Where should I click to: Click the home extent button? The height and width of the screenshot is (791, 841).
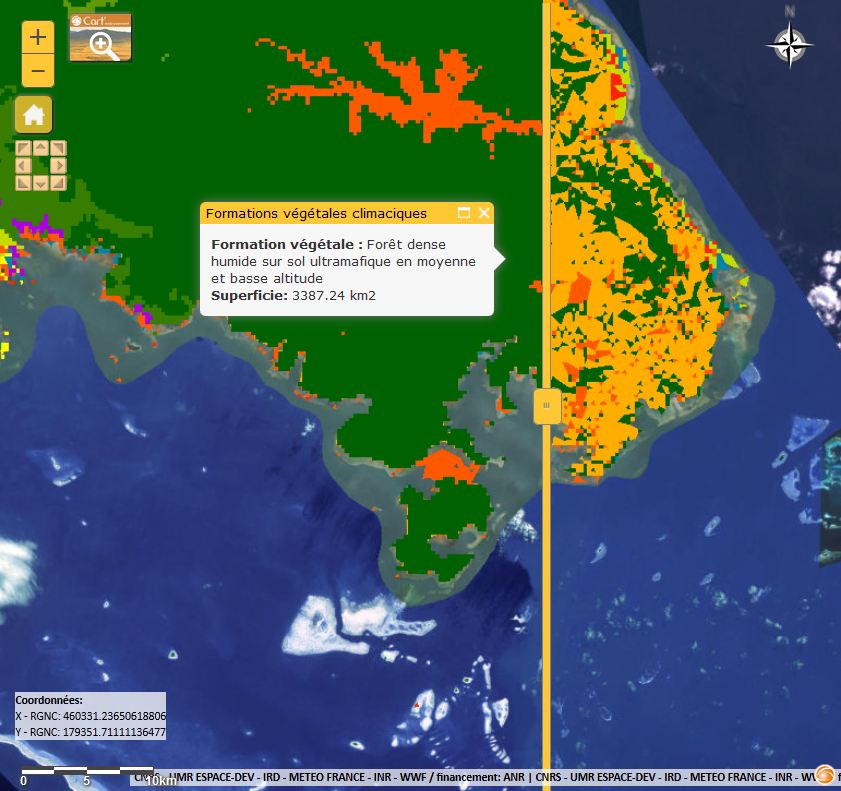tap(33, 115)
